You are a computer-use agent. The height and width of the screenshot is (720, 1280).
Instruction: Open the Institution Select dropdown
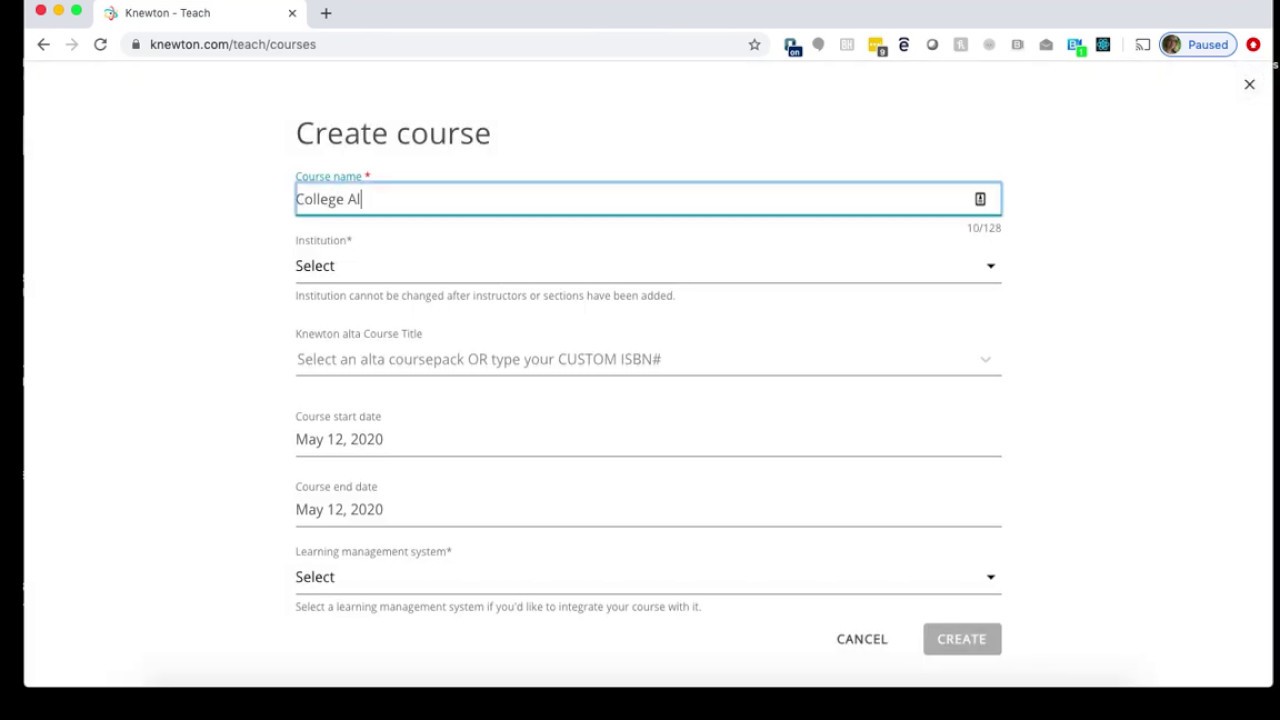click(x=648, y=266)
